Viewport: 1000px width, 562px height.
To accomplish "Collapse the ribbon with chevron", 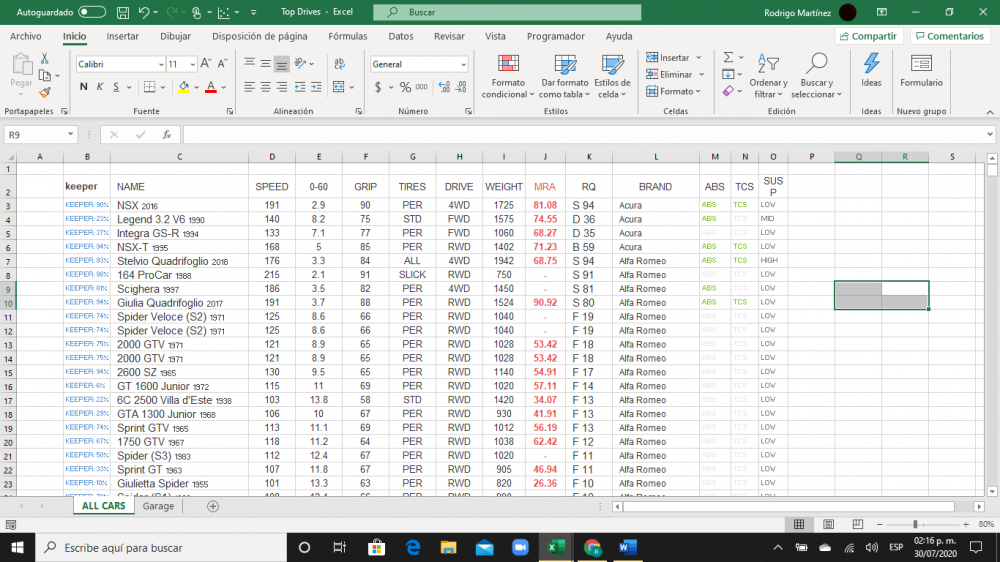I will pos(989,112).
